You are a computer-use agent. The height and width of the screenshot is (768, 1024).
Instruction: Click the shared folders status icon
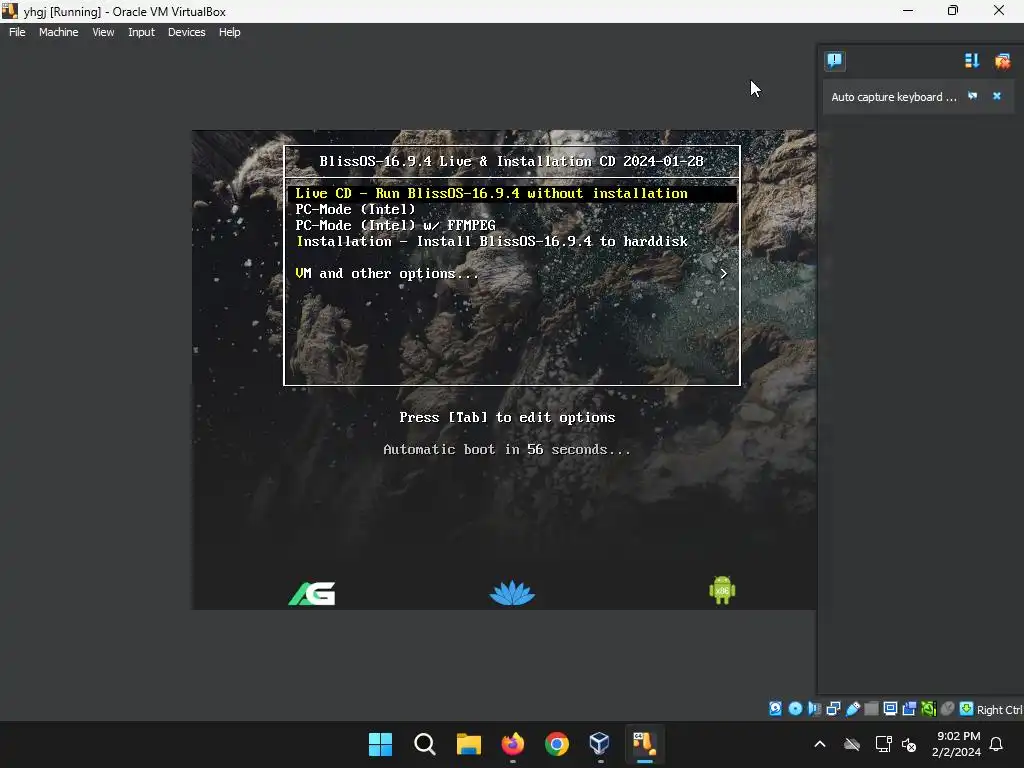871,709
